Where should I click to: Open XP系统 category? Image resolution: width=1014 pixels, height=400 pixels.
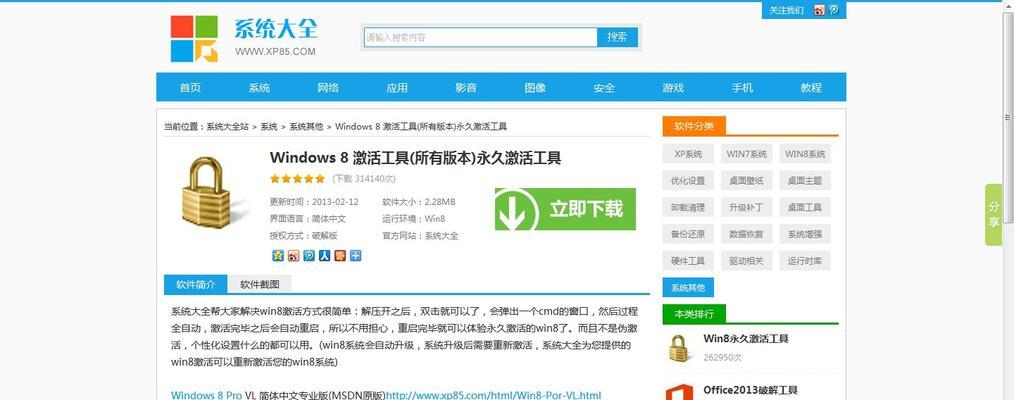coord(688,154)
